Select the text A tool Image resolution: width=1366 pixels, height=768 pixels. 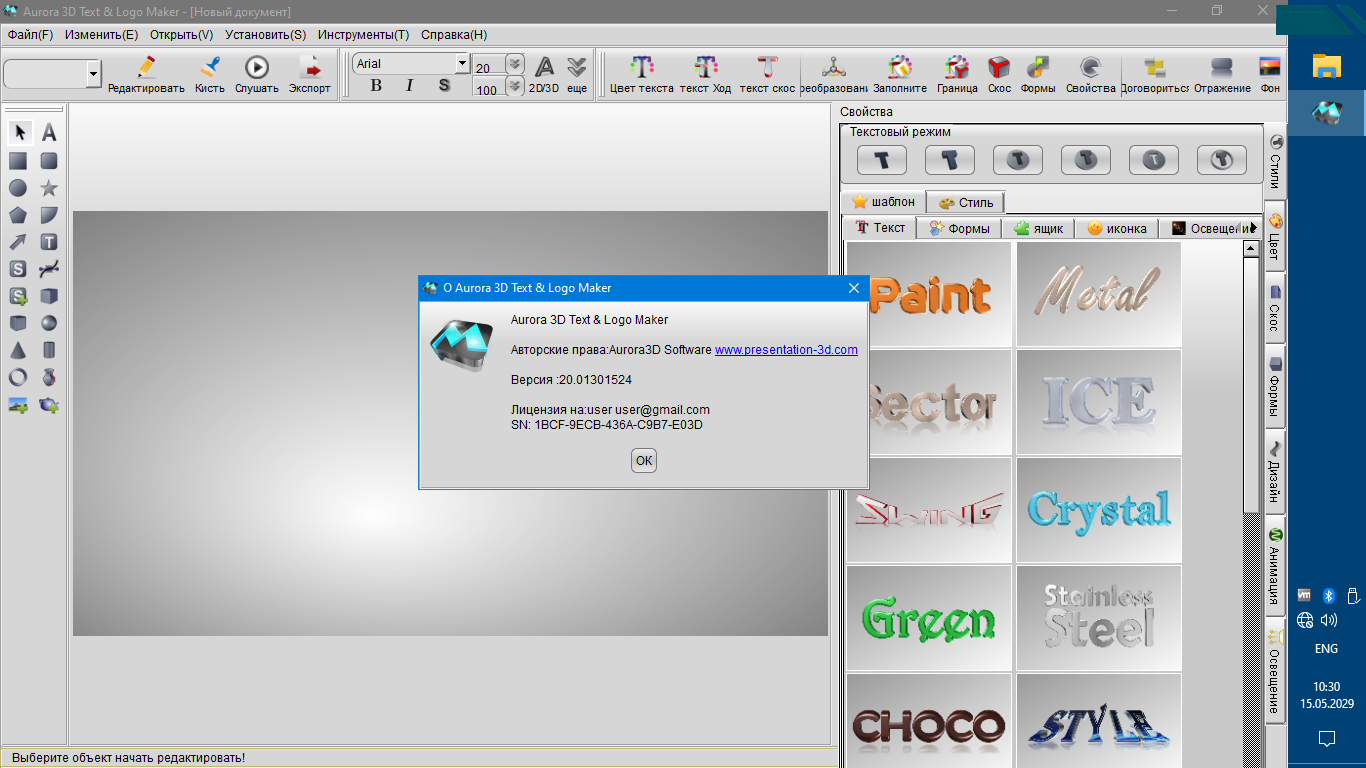pyautogui.click(x=49, y=133)
